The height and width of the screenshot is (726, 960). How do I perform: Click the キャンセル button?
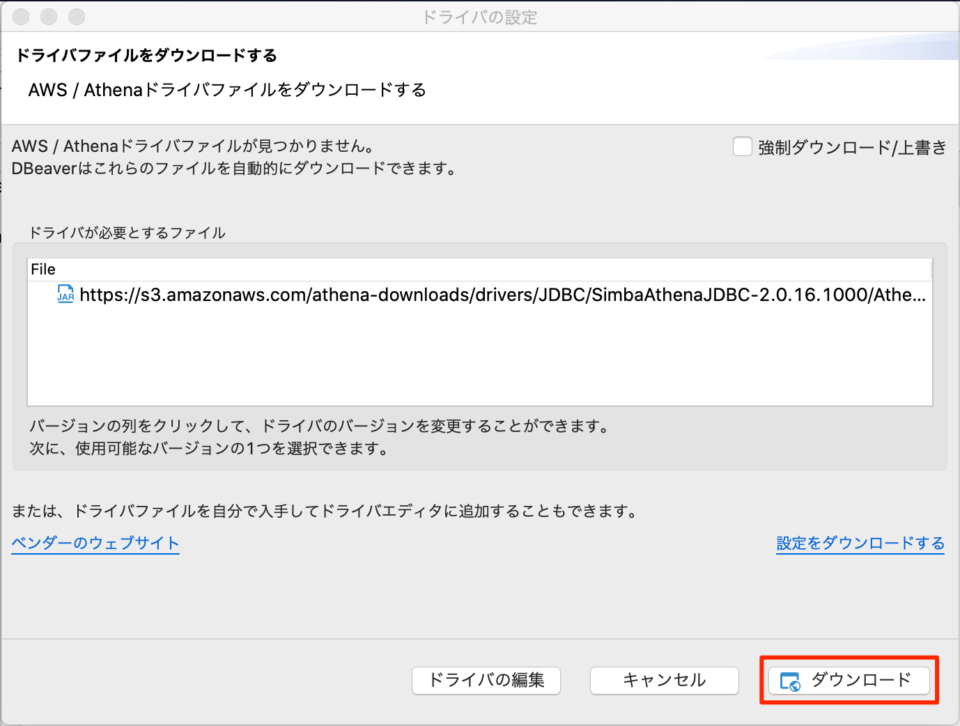[664, 680]
